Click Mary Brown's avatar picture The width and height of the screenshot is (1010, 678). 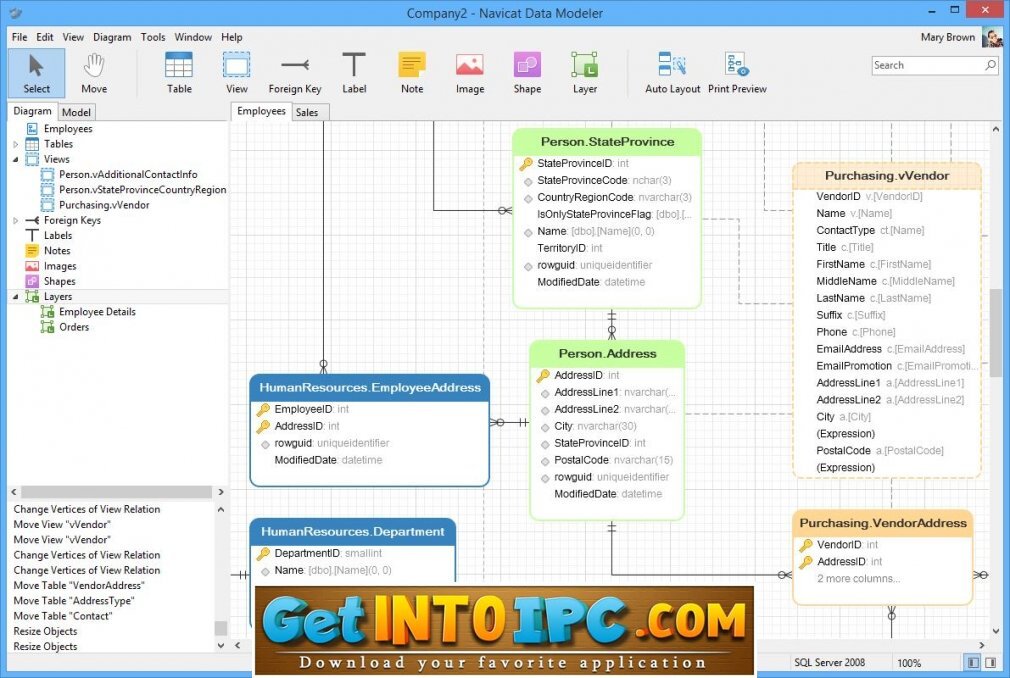[992, 37]
